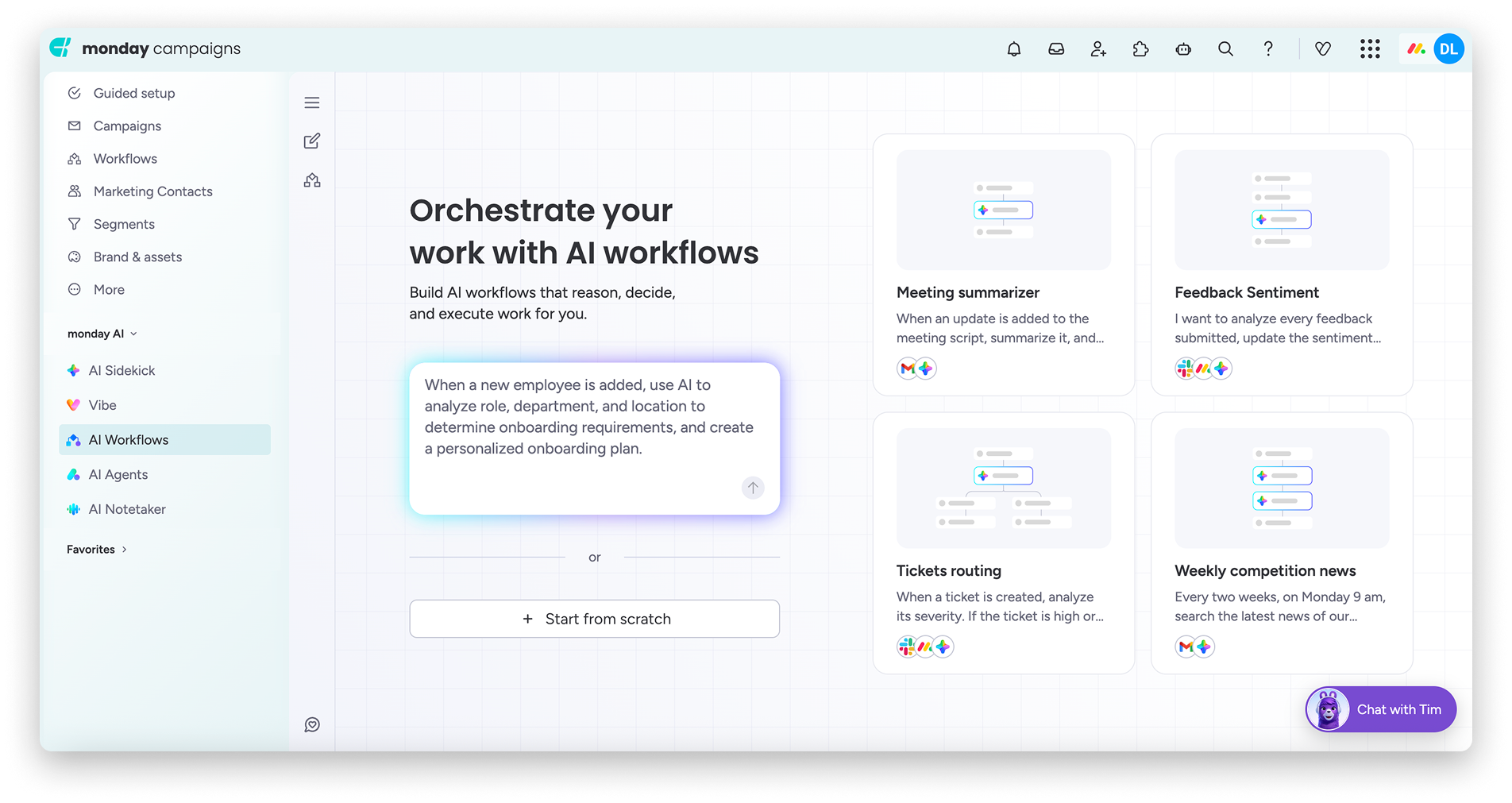Viewport: 1512px width, 803px height.
Task: Click the workflows shapes icon in rail
Action: (312, 180)
